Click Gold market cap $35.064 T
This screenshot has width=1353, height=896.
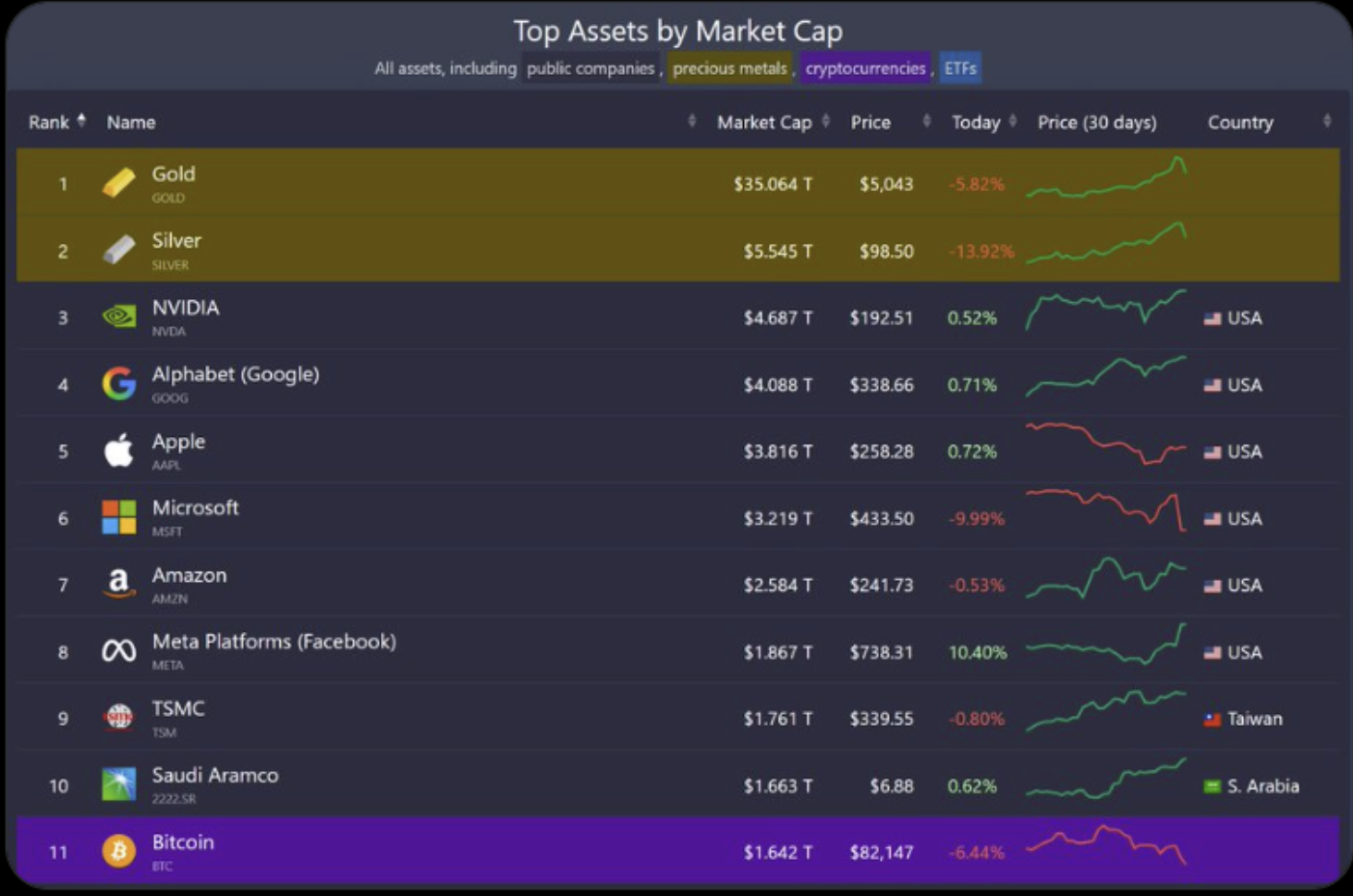click(773, 184)
